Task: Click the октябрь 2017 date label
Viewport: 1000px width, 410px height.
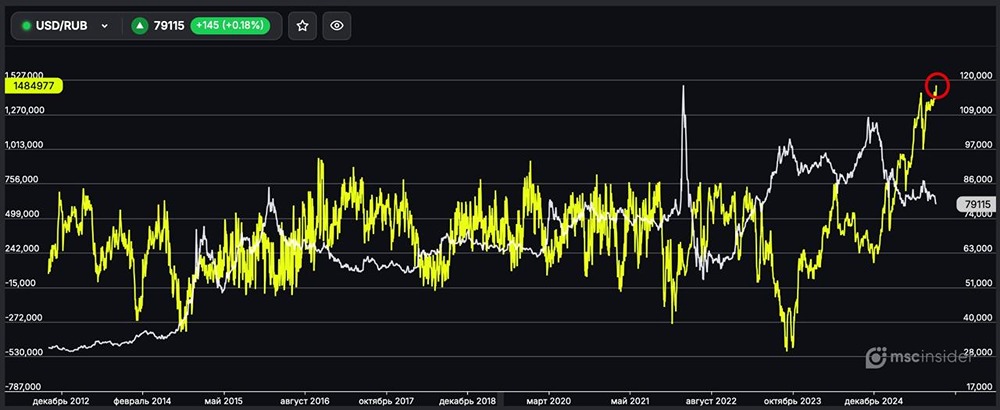Action: [386, 401]
